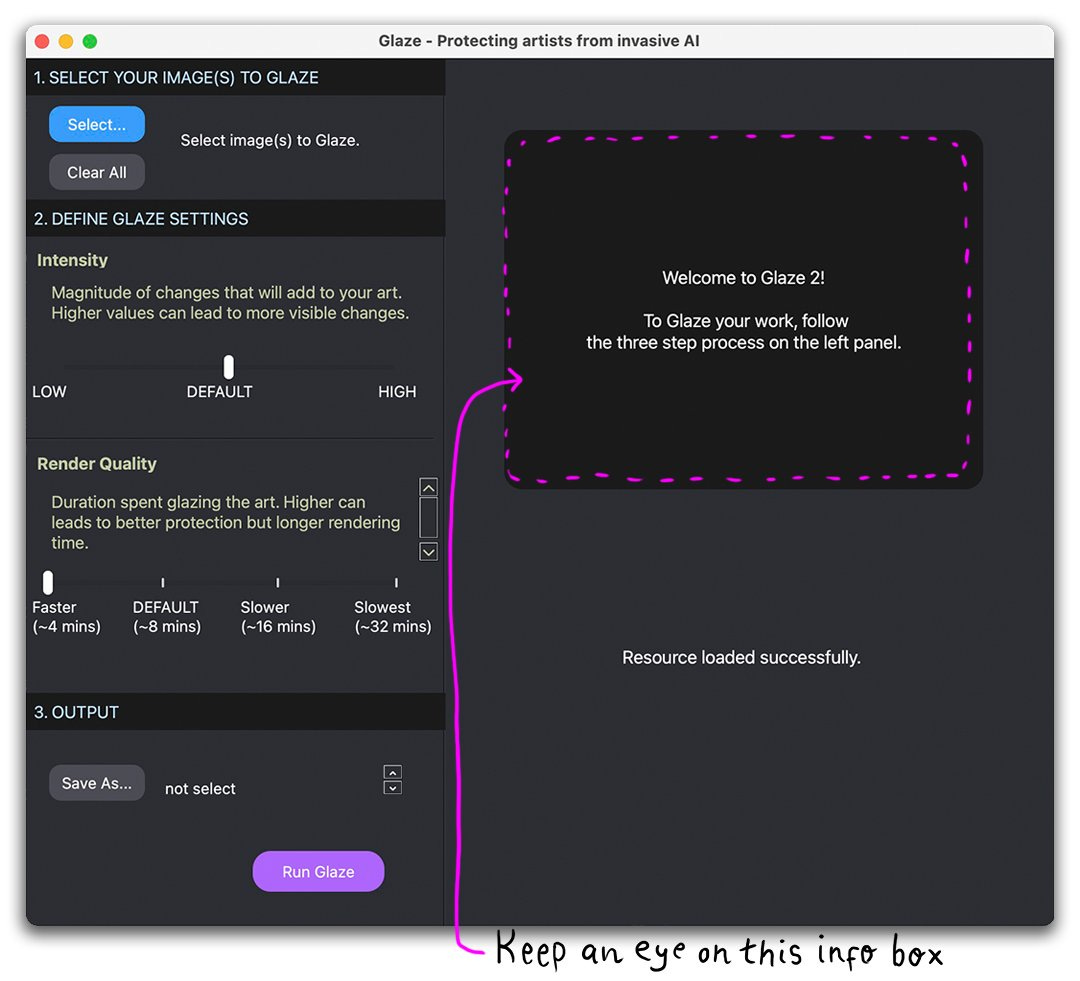Viewport: 1080px width, 981px height.
Task: Set Render Quality to the Slower tick mark
Action: click(278, 583)
